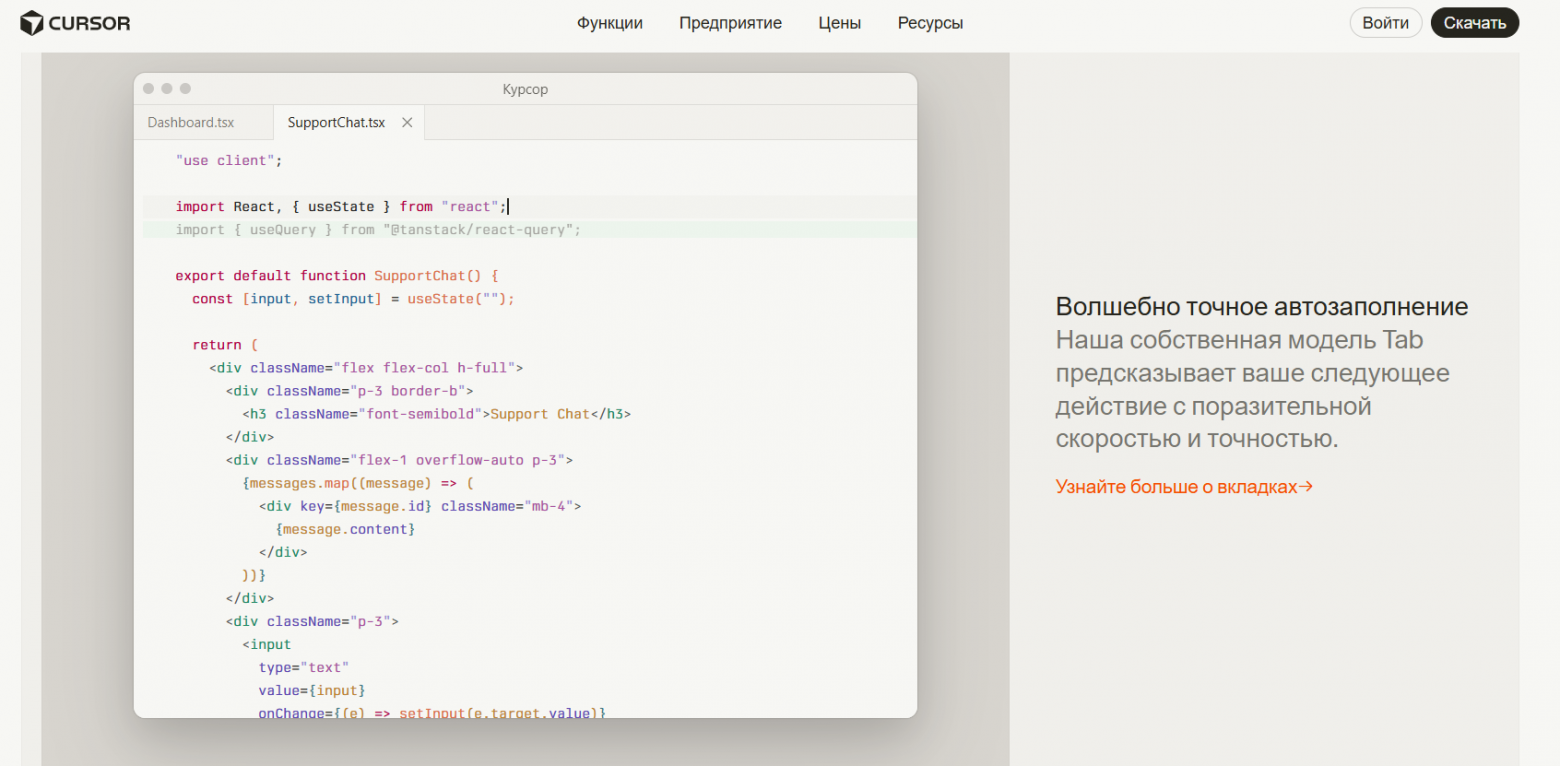
Task: Open the Предприятие menu item
Action: coord(730,23)
